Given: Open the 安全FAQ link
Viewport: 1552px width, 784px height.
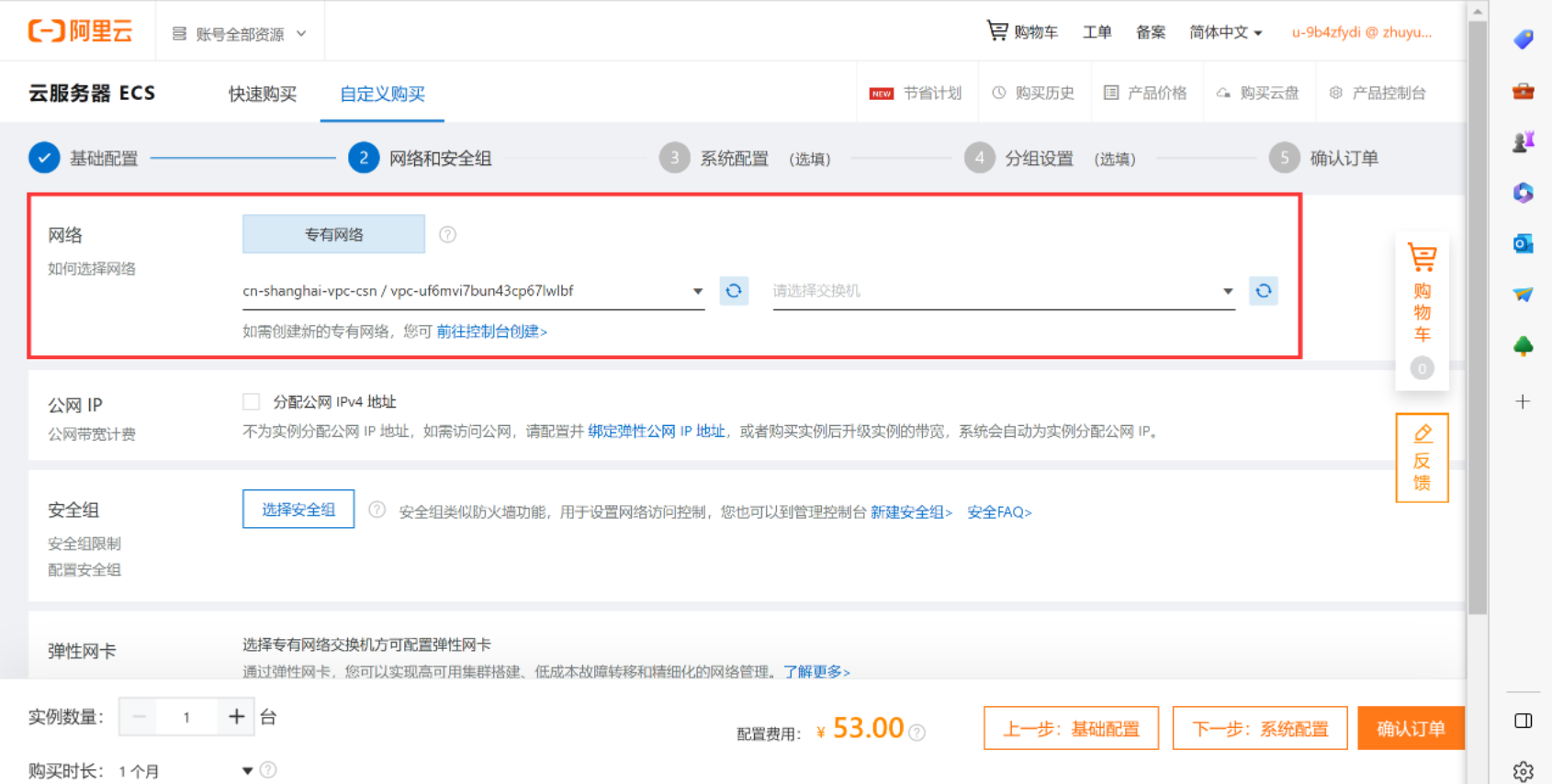Looking at the screenshot, I should [999, 512].
